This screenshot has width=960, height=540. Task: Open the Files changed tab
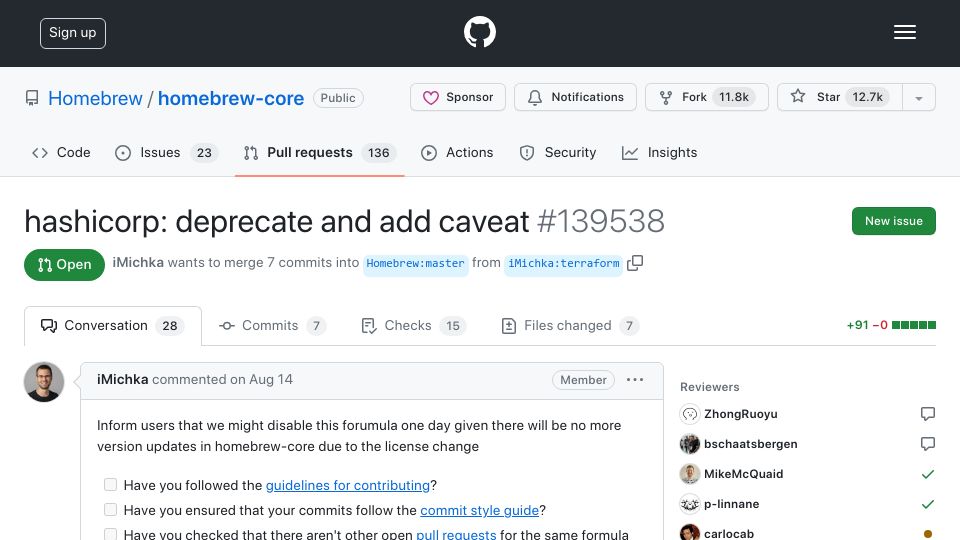pyautogui.click(x=570, y=326)
